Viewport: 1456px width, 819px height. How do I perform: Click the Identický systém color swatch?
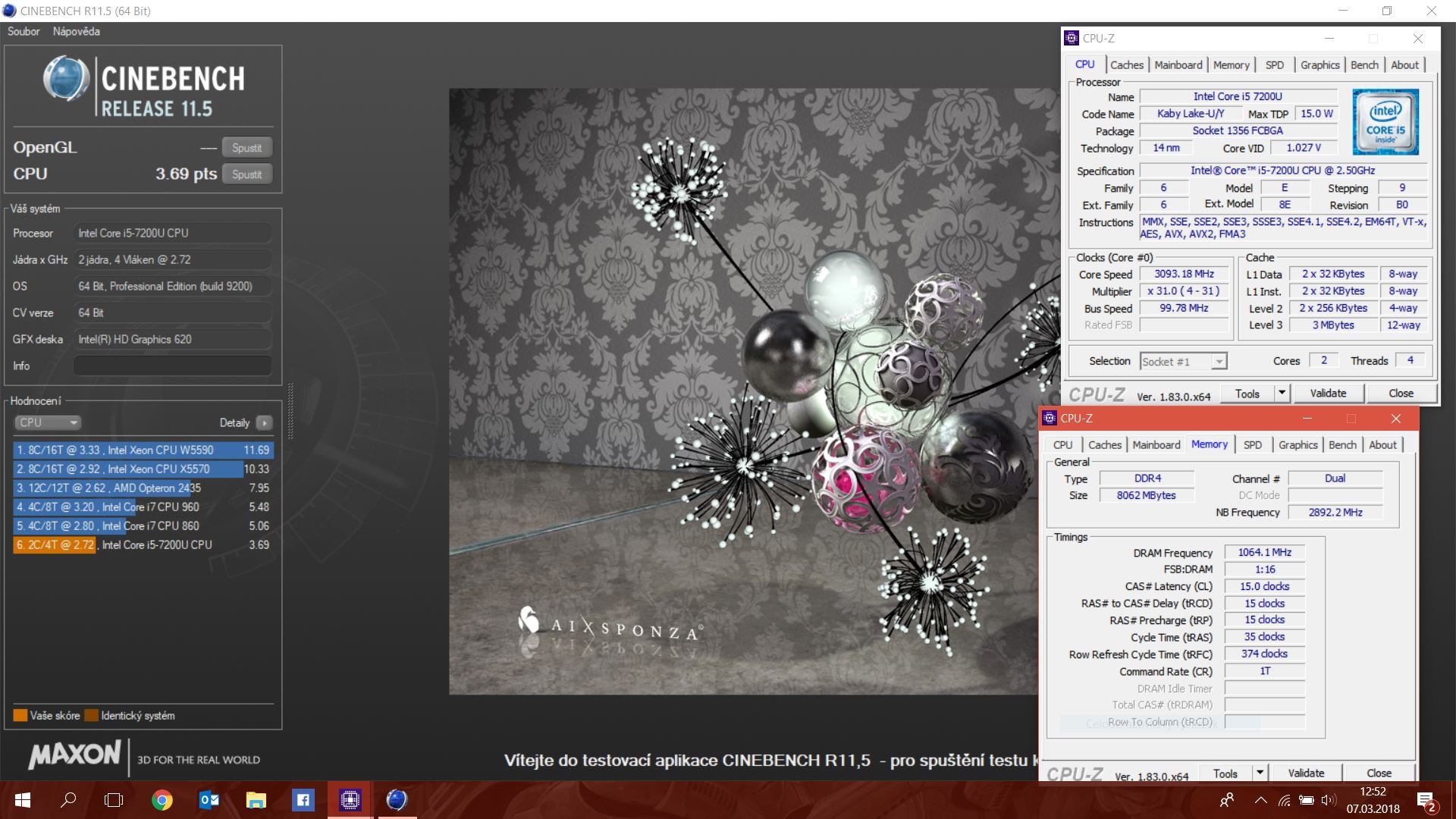click(x=91, y=715)
